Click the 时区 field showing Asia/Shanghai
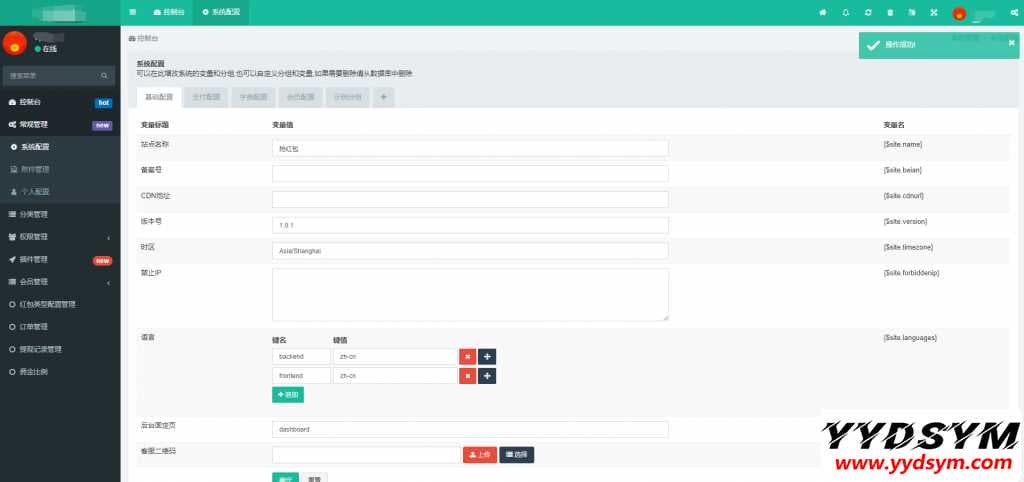Image resolution: width=1024 pixels, height=482 pixels. tap(470, 251)
